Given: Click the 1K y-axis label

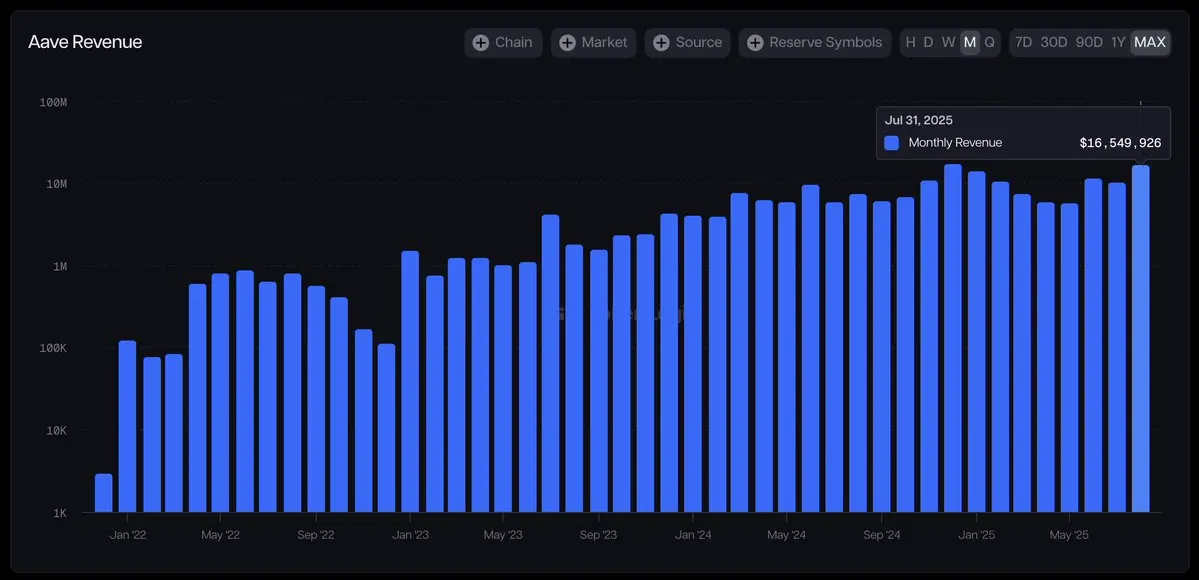Looking at the screenshot, I should (60, 513).
